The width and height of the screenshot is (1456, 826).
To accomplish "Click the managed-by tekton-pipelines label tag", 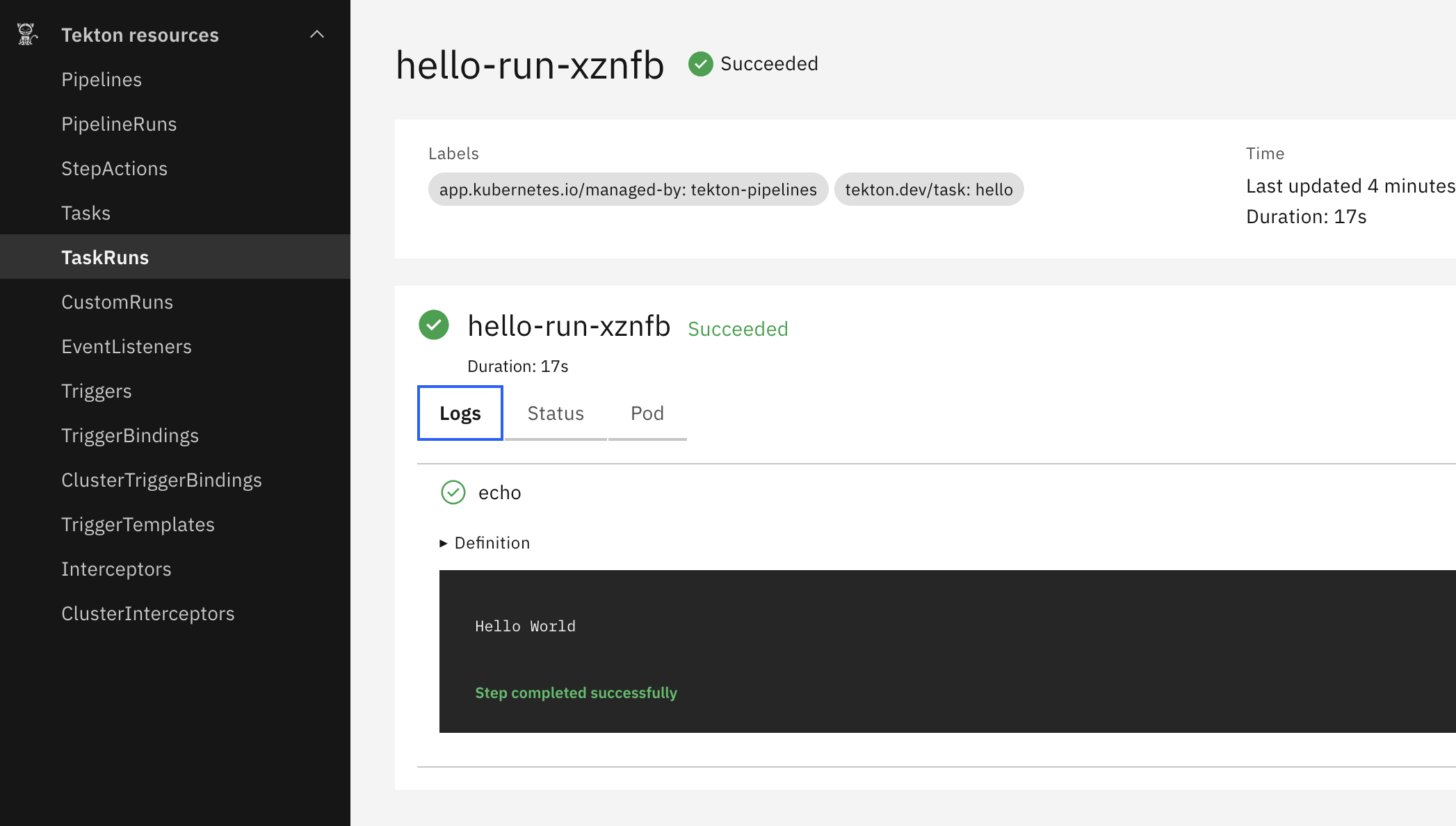I will [x=627, y=189].
